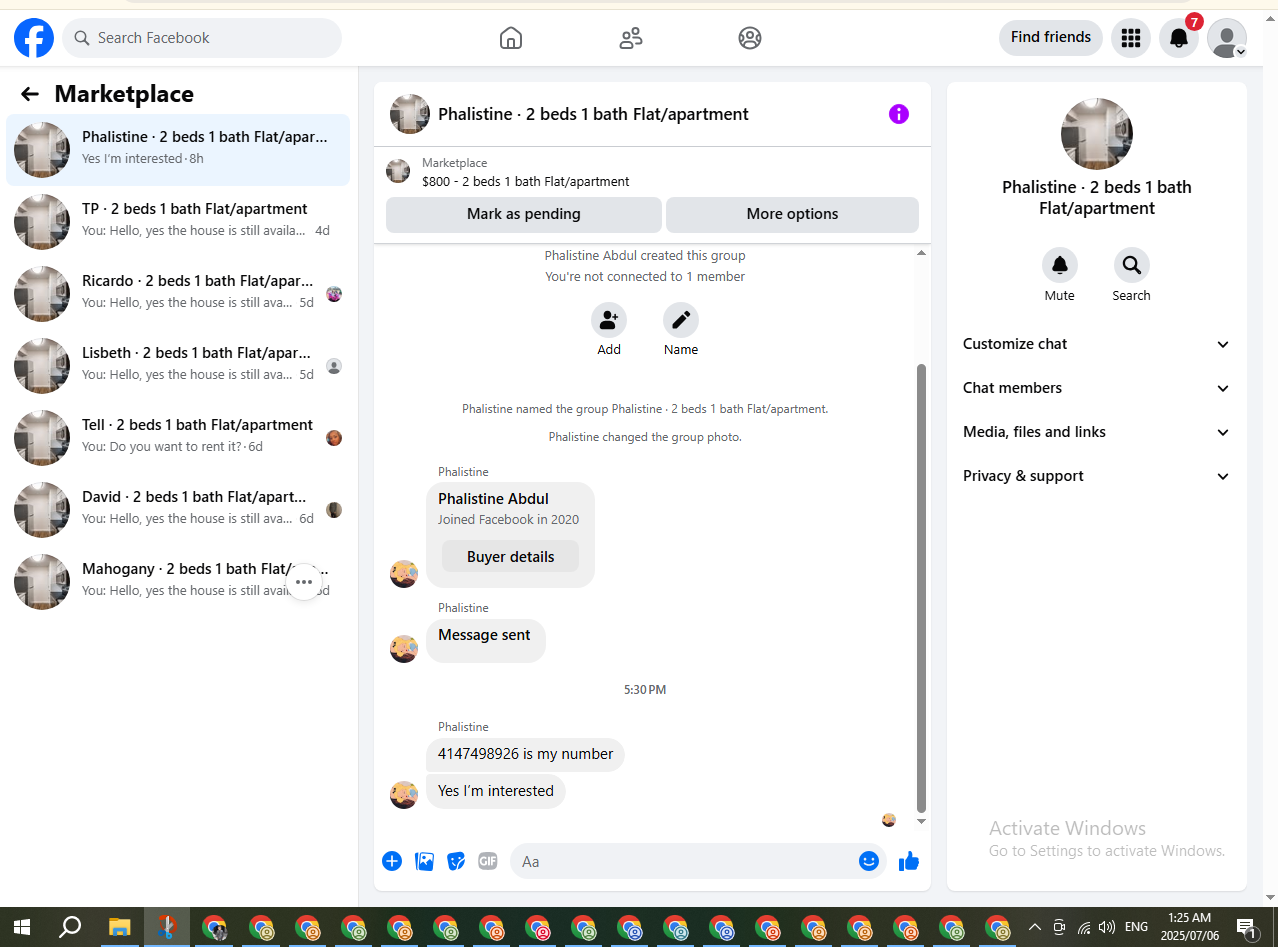Expand Media, files and links section
1278x947 pixels.
coord(1097,432)
